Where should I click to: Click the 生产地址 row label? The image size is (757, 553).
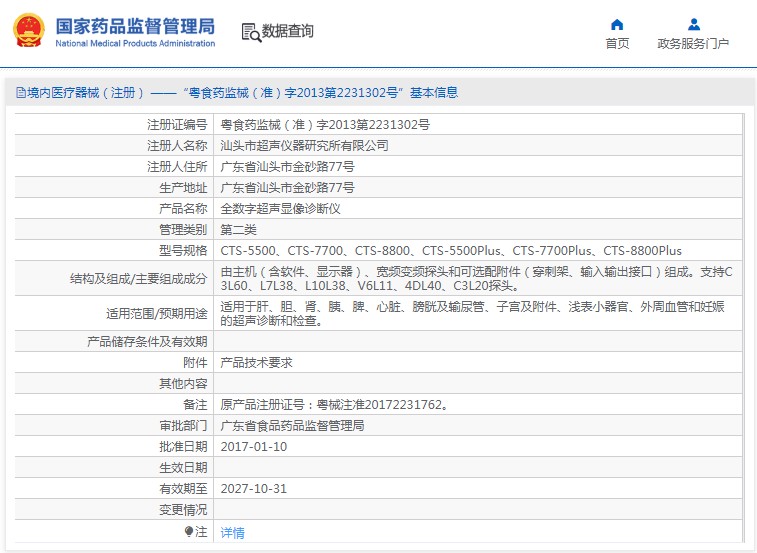pos(183,187)
